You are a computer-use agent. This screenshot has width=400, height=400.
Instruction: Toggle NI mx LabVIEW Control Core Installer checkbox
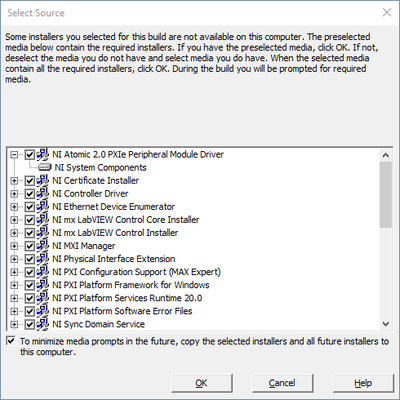pos(30,220)
